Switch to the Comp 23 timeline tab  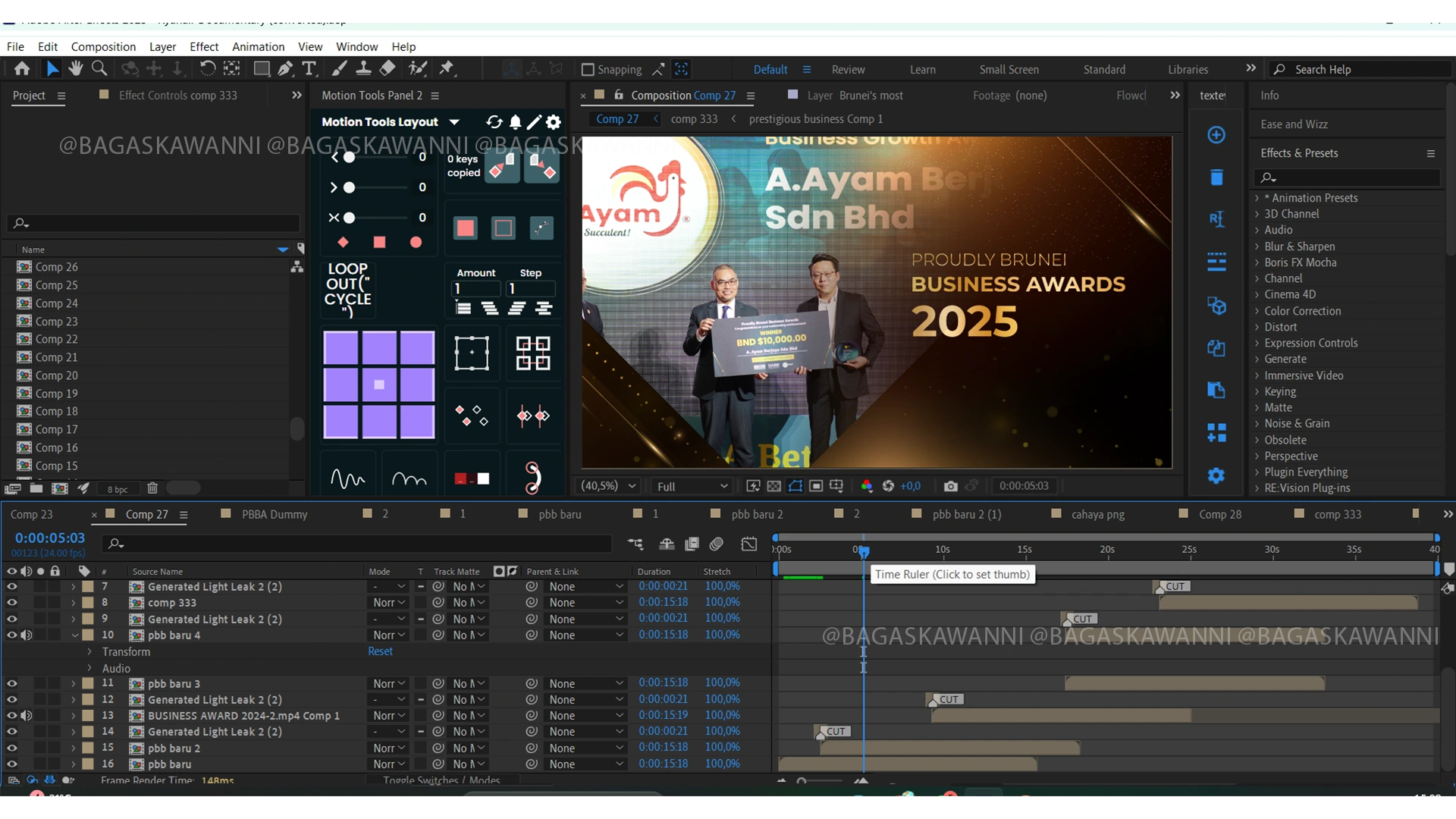31,514
